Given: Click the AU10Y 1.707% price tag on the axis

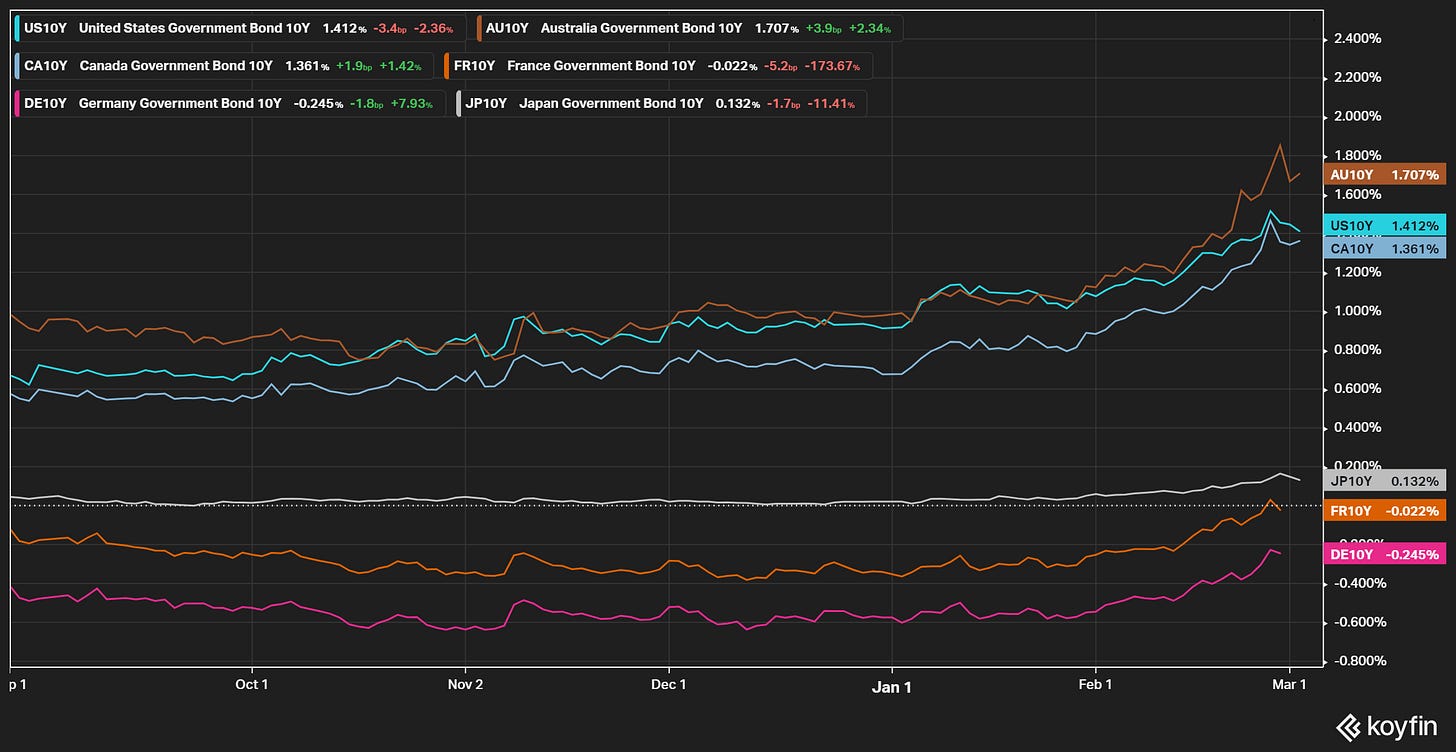Looking at the screenshot, I should click(1385, 174).
